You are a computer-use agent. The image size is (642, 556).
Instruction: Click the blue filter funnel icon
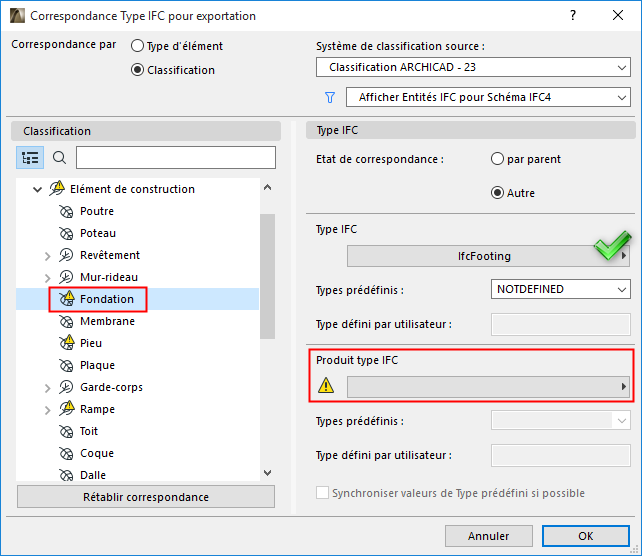point(329,97)
